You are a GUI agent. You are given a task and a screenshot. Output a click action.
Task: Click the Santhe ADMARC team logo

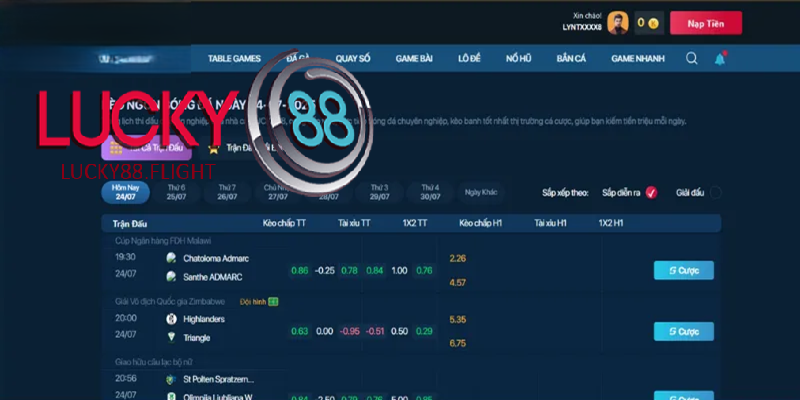click(x=171, y=277)
